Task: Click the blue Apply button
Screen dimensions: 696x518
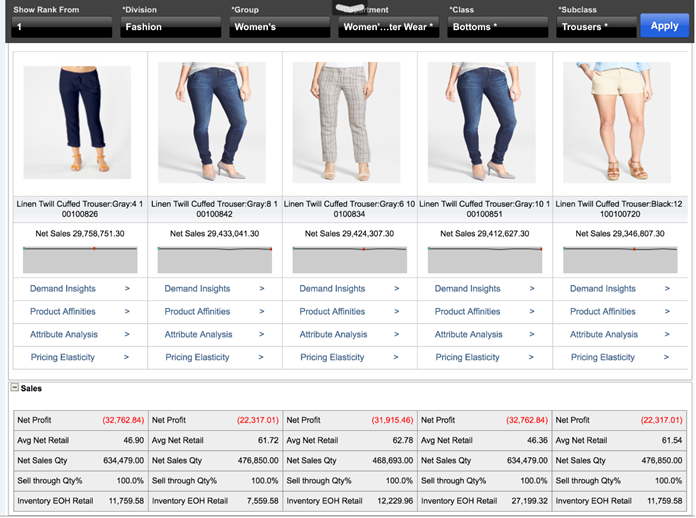Action: [x=664, y=26]
